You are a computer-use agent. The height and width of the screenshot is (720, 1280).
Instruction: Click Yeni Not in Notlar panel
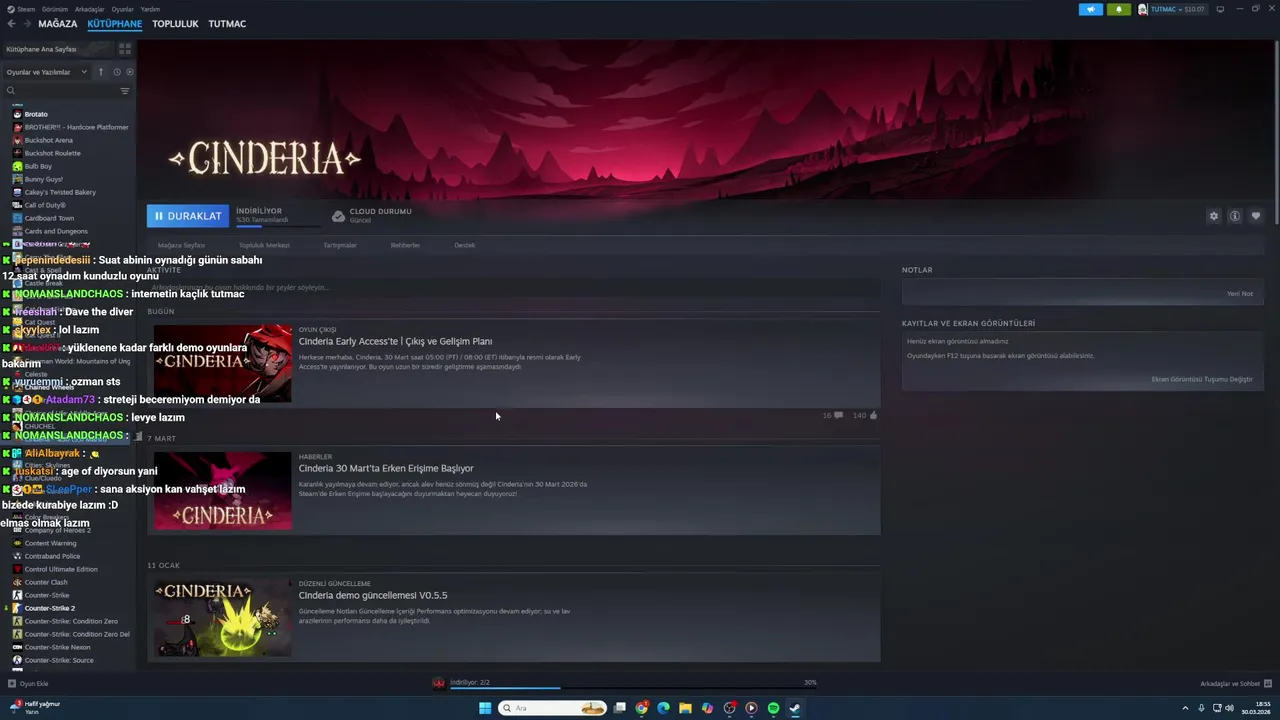[1240, 294]
